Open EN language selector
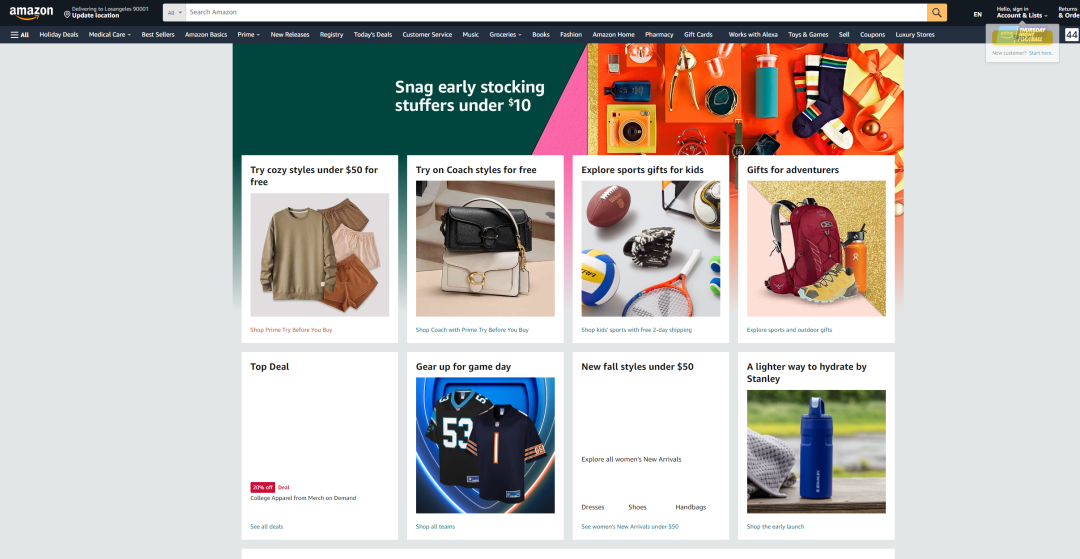The height and width of the screenshot is (559, 1080). (977, 14)
